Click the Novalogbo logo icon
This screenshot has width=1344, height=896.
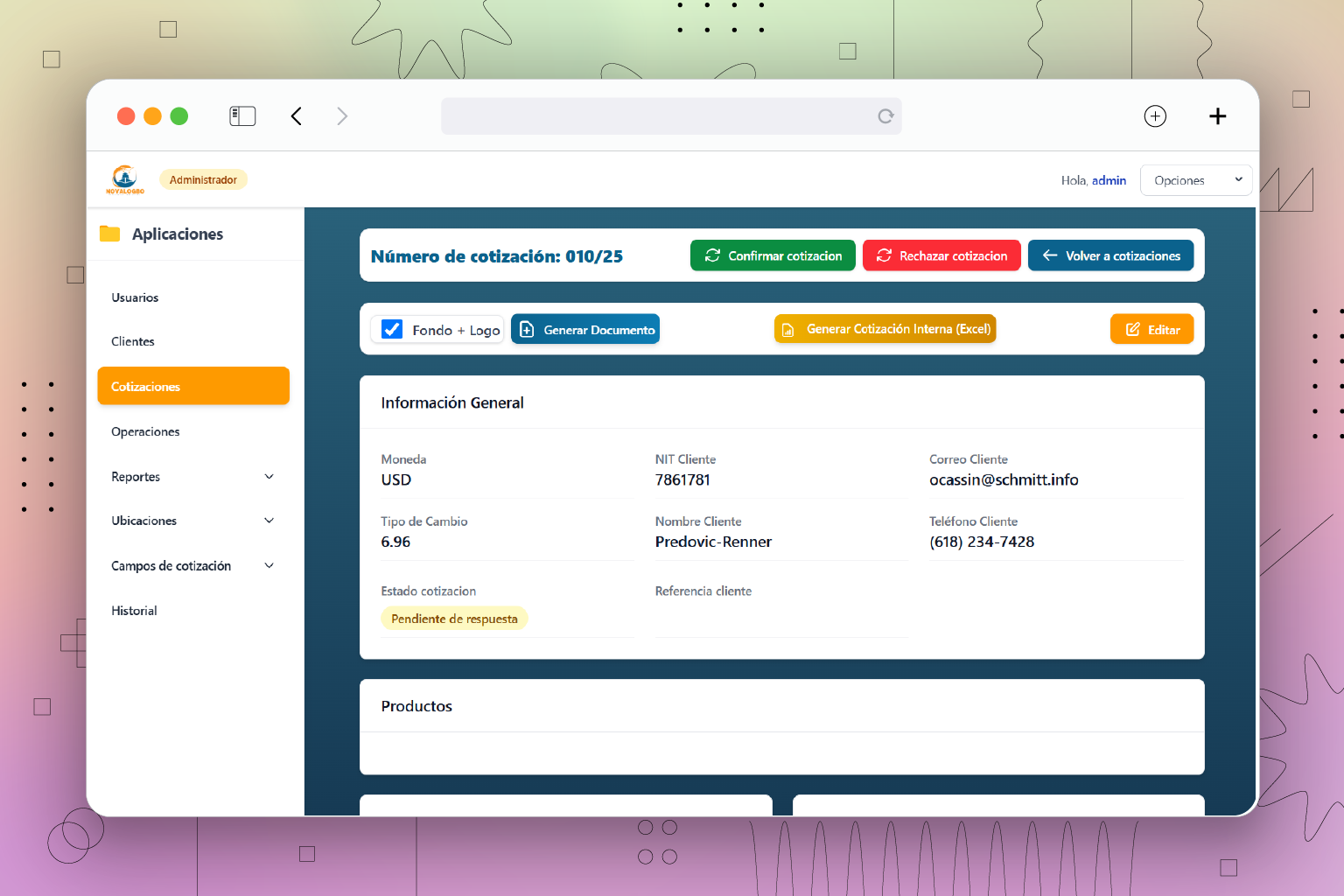point(125,178)
